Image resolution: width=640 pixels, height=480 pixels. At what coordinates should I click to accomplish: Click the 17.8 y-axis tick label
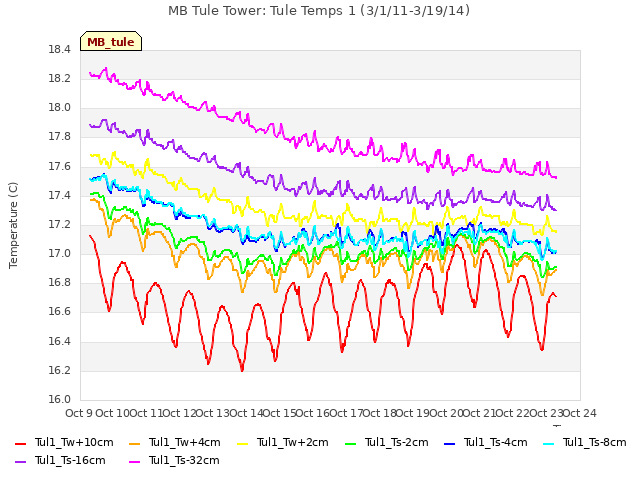tap(60, 137)
